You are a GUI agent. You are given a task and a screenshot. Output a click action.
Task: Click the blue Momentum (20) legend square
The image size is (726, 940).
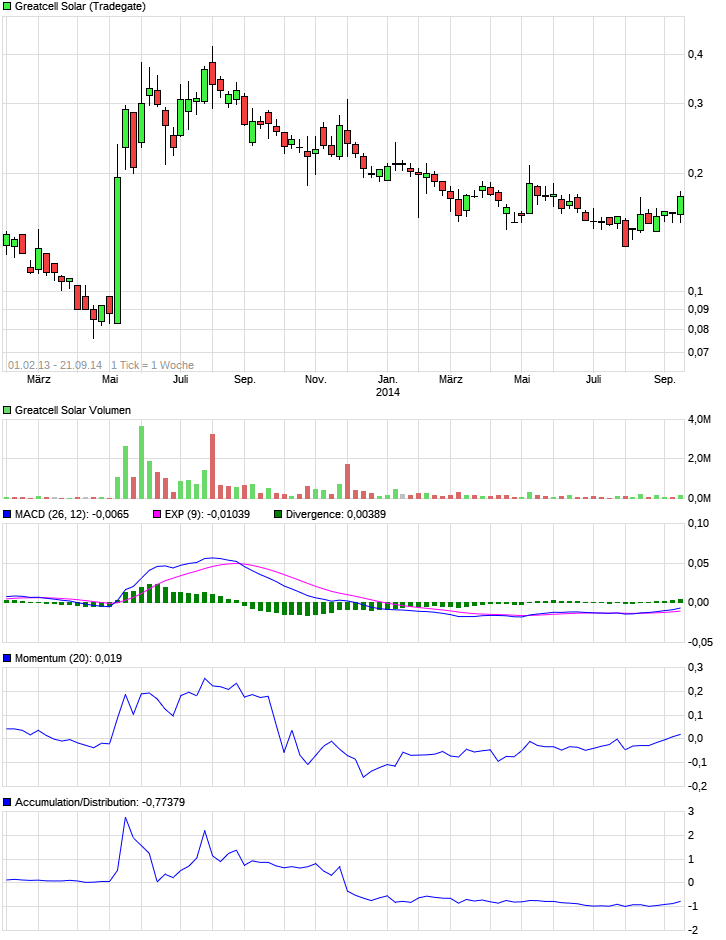7,658
